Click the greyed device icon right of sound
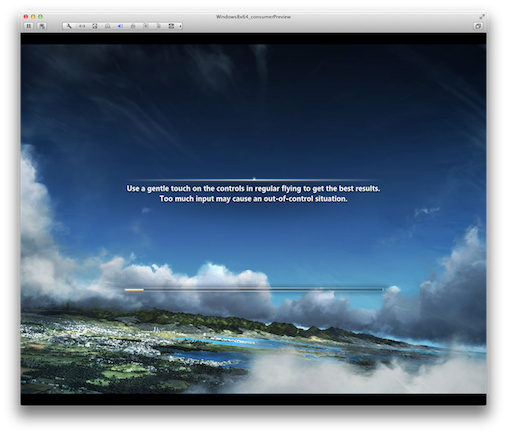Screen dimensions: 507x434 [x=133, y=26]
